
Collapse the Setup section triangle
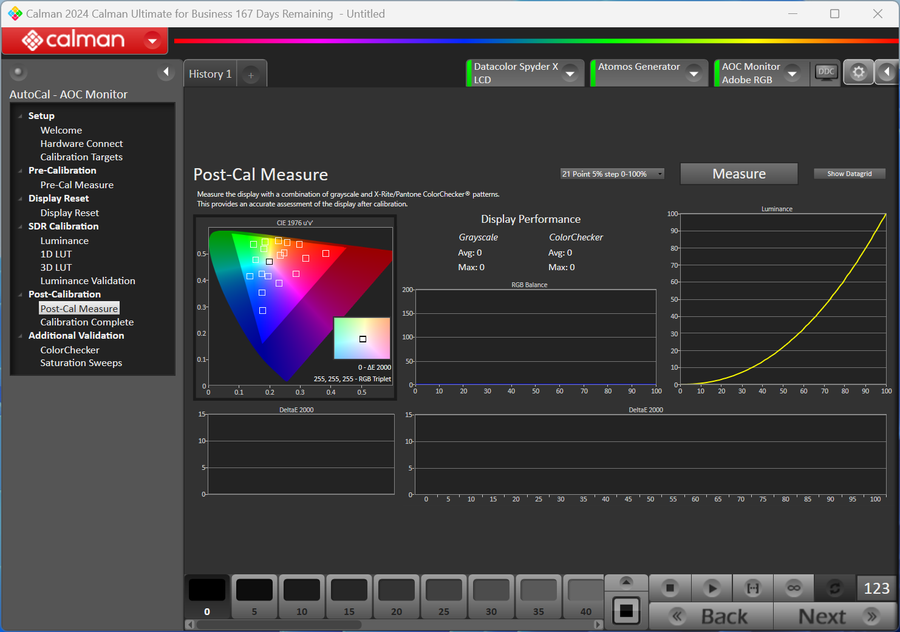coord(21,116)
